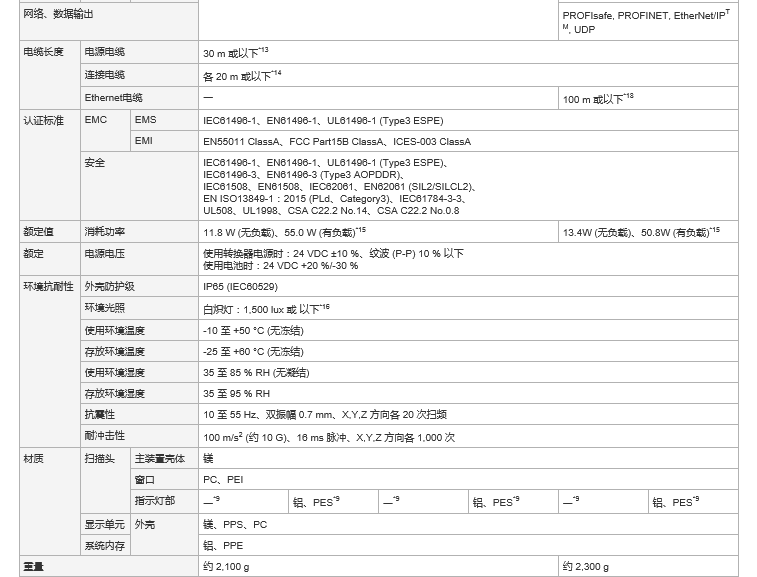
Task: Select the "认证标准" category cell
Action: pos(44,121)
